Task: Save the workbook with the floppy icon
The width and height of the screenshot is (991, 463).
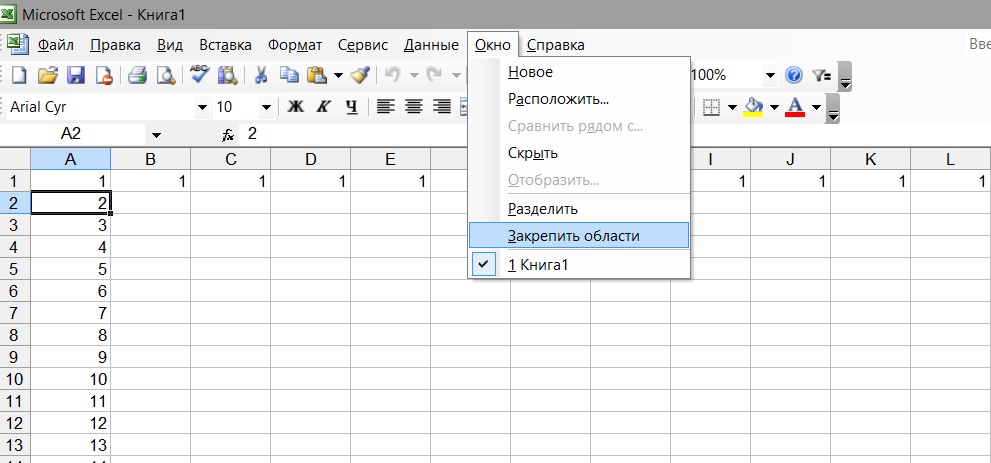Action: pos(75,75)
